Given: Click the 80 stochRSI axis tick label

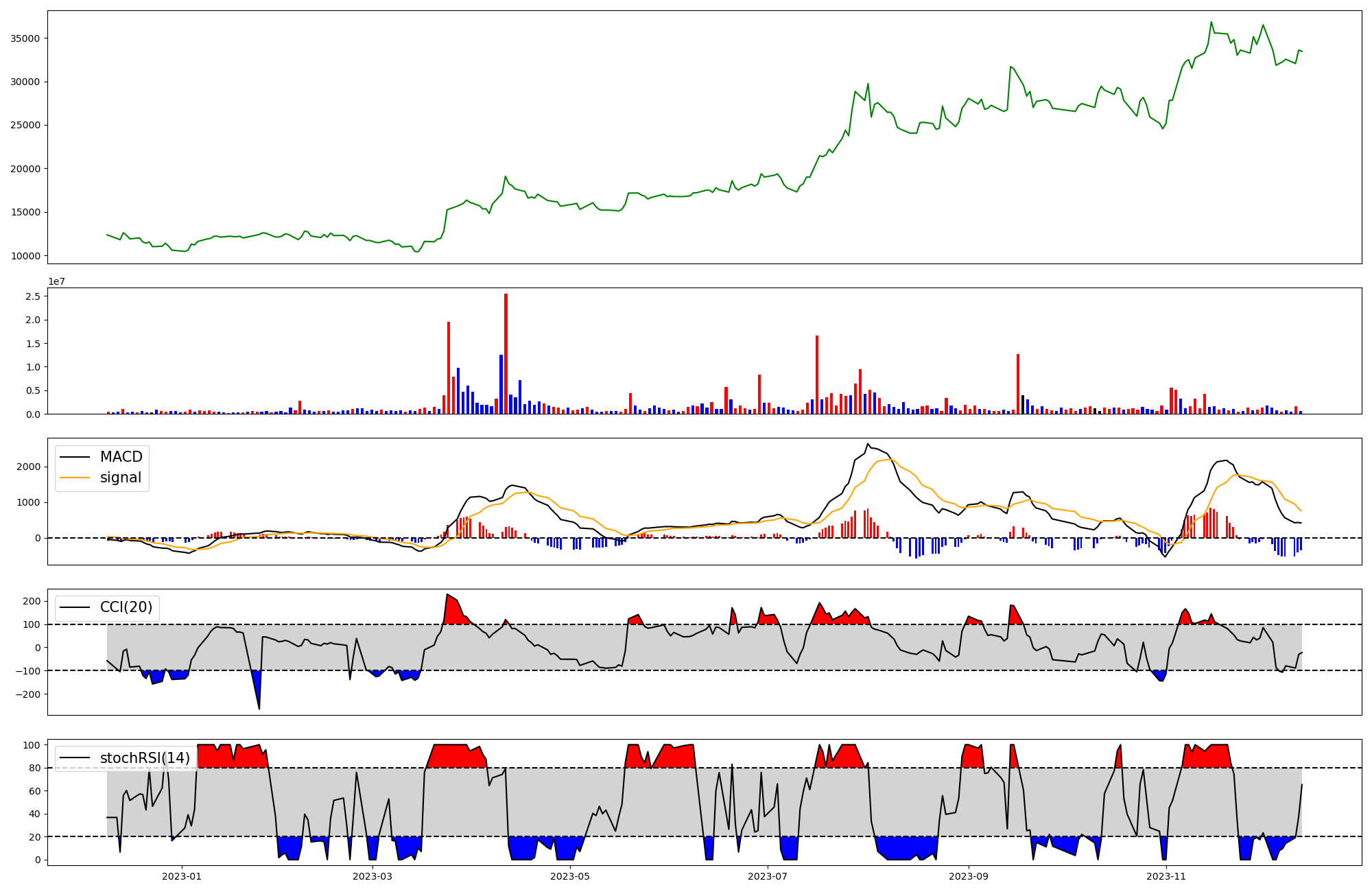Looking at the screenshot, I should point(34,768).
